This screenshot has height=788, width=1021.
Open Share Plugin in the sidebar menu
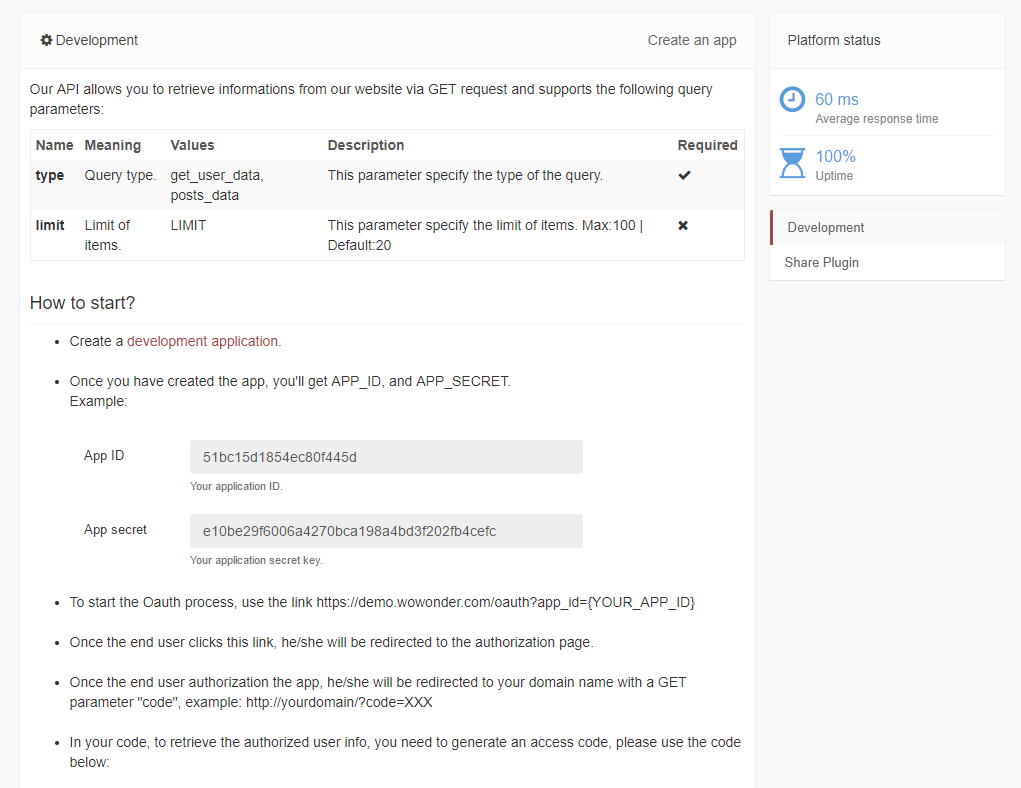[822, 263]
